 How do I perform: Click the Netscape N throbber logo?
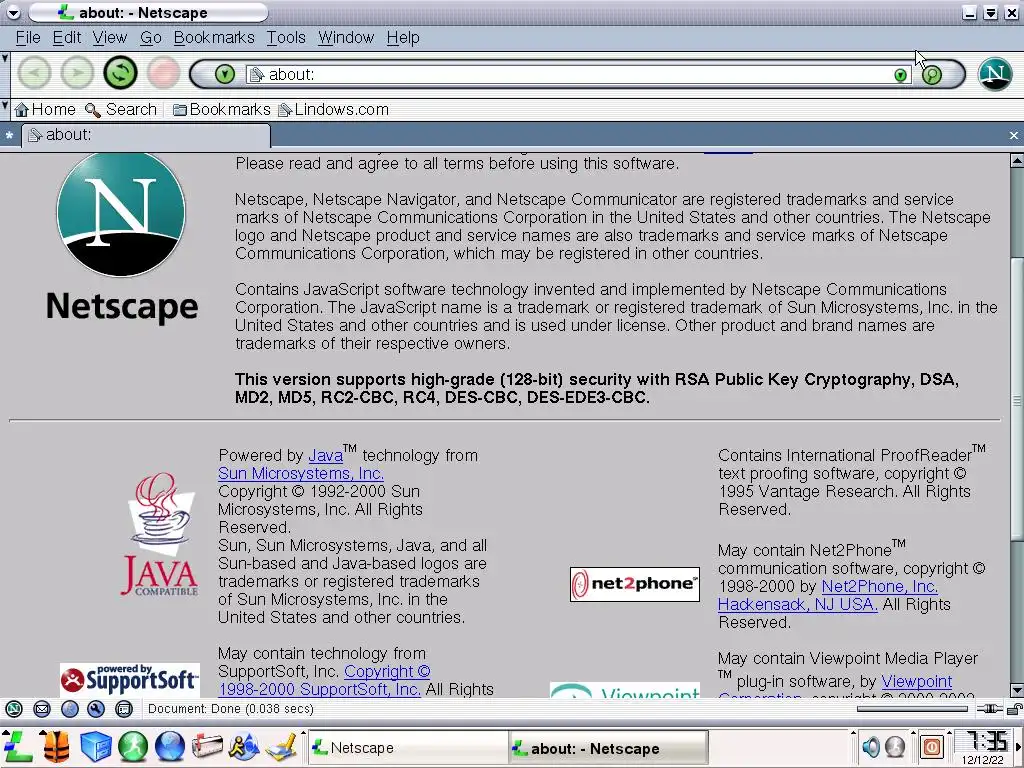coord(995,74)
